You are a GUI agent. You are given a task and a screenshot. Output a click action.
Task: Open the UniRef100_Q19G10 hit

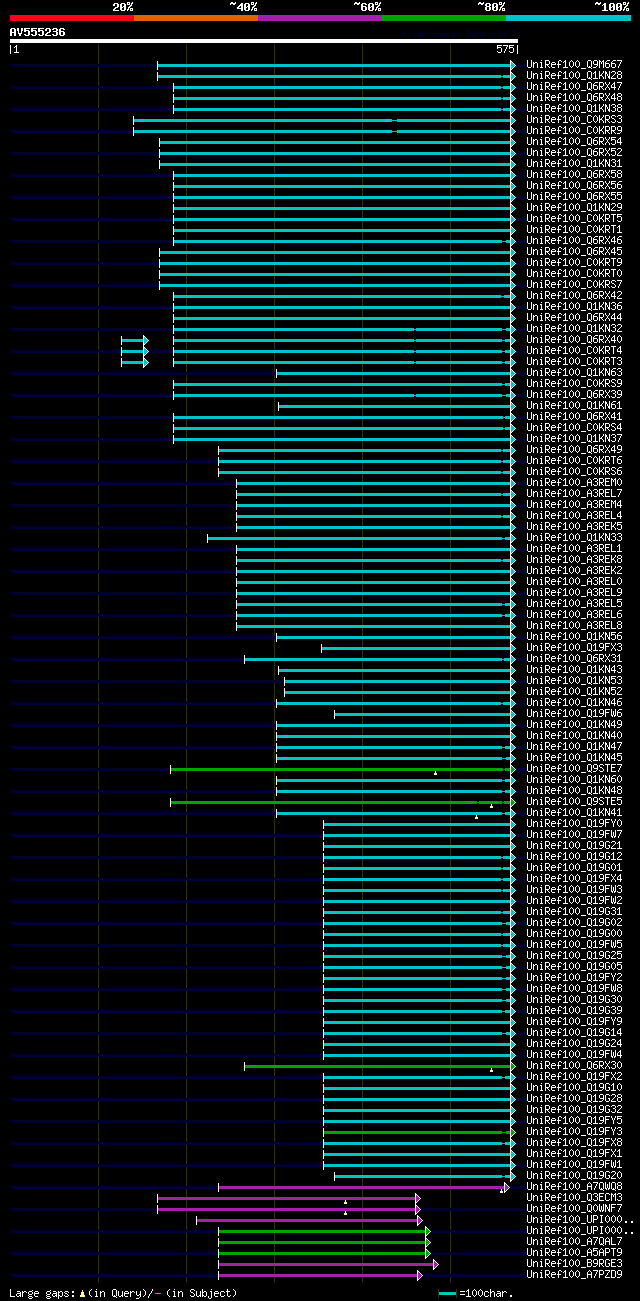click(574, 1088)
